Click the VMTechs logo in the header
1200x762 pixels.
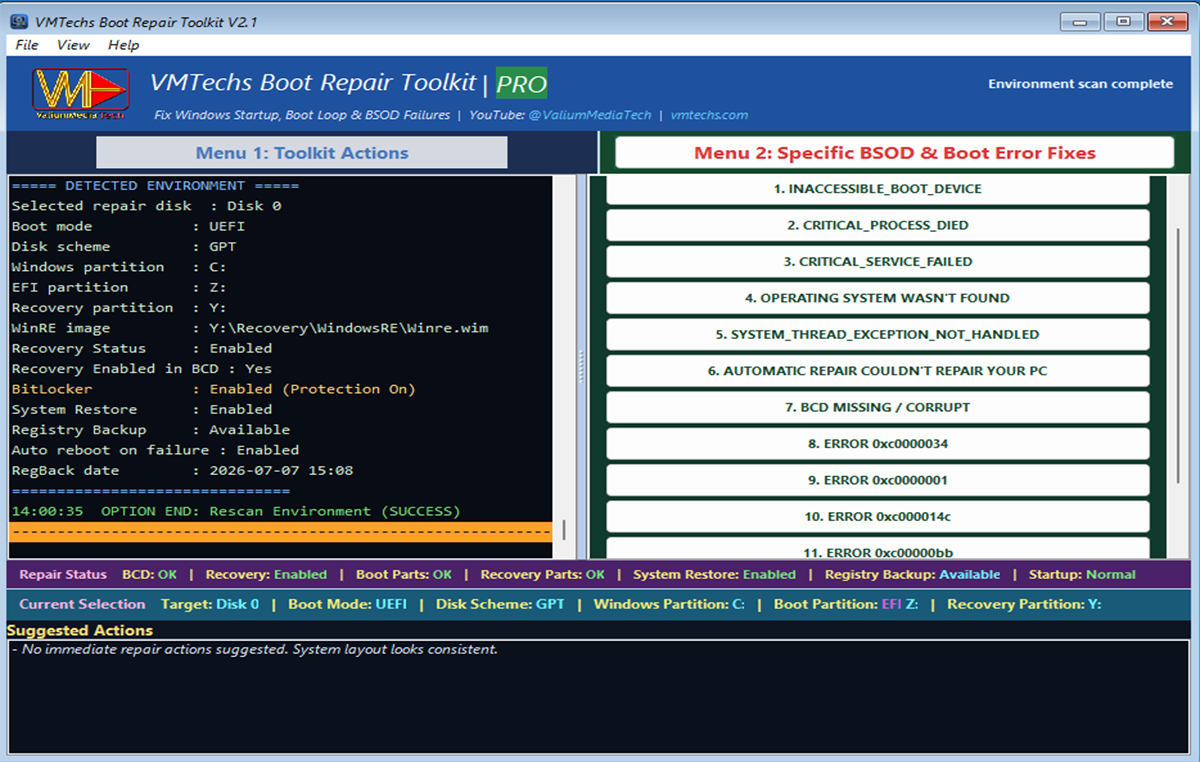(x=80, y=95)
